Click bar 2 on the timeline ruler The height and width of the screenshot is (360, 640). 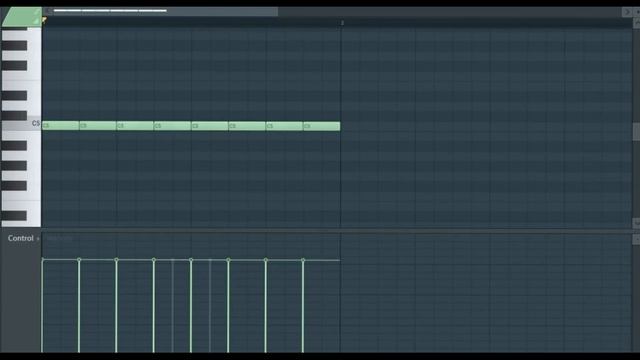[342, 23]
